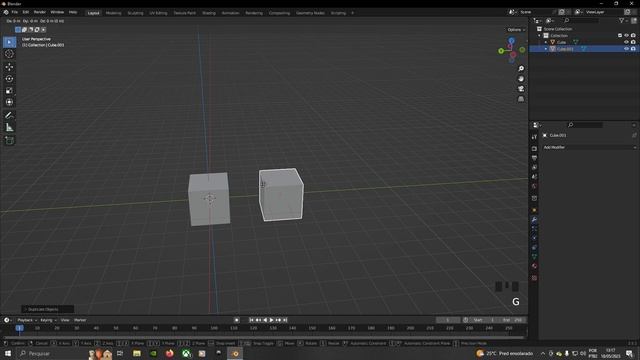Toggle exclude checkbox for Collection
Screen dimensions: 640x360
click(x=620, y=36)
